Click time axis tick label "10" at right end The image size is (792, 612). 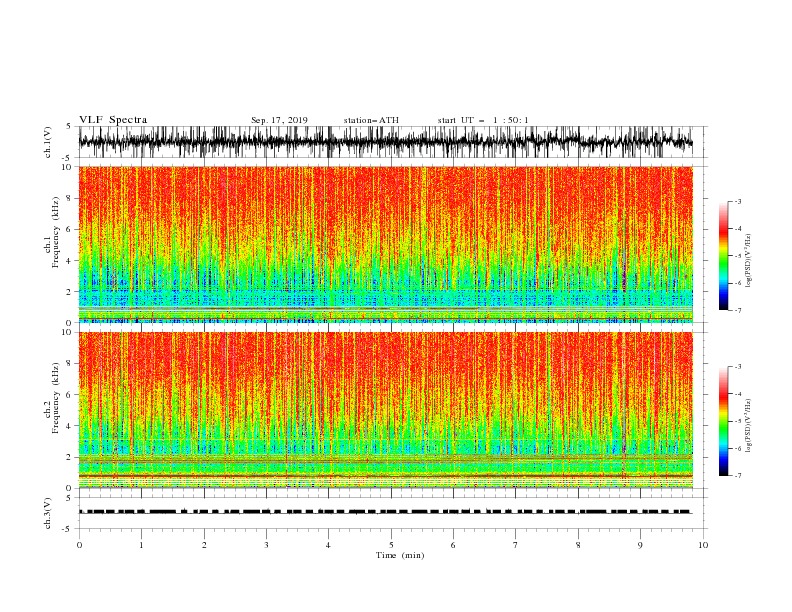[703, 545]
